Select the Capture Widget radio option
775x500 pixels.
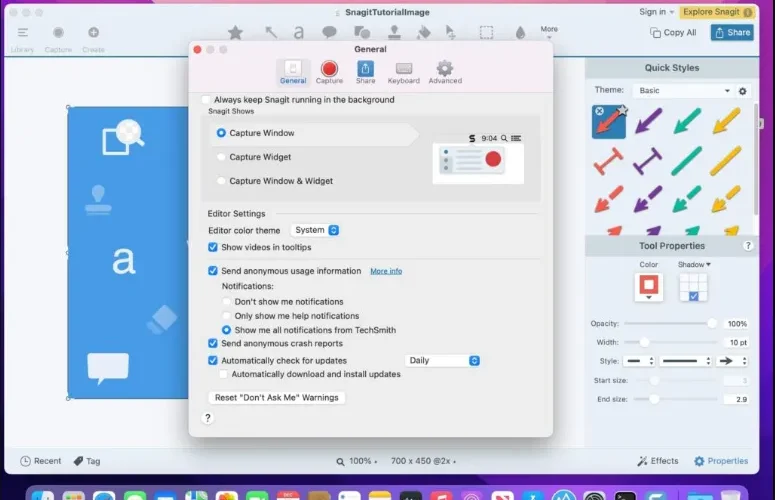[221, 157]
